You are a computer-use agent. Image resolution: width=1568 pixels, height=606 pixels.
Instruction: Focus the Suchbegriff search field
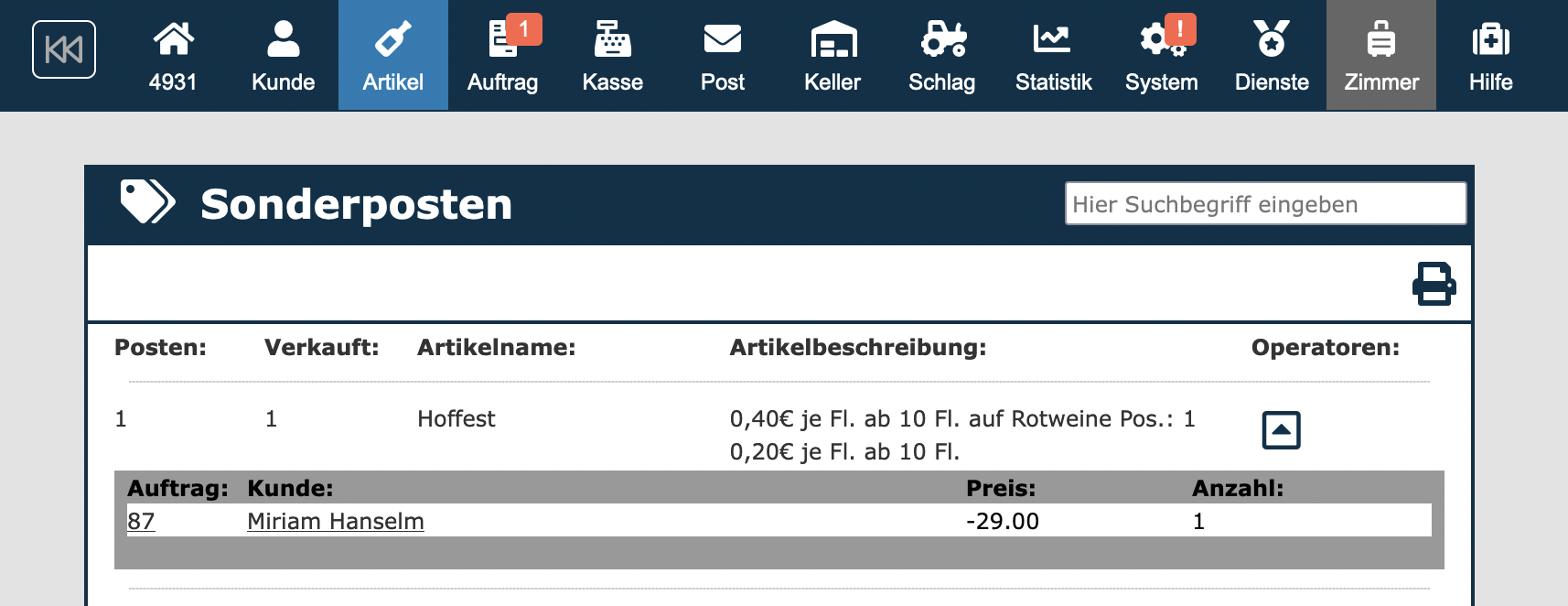pos(1264,203)
